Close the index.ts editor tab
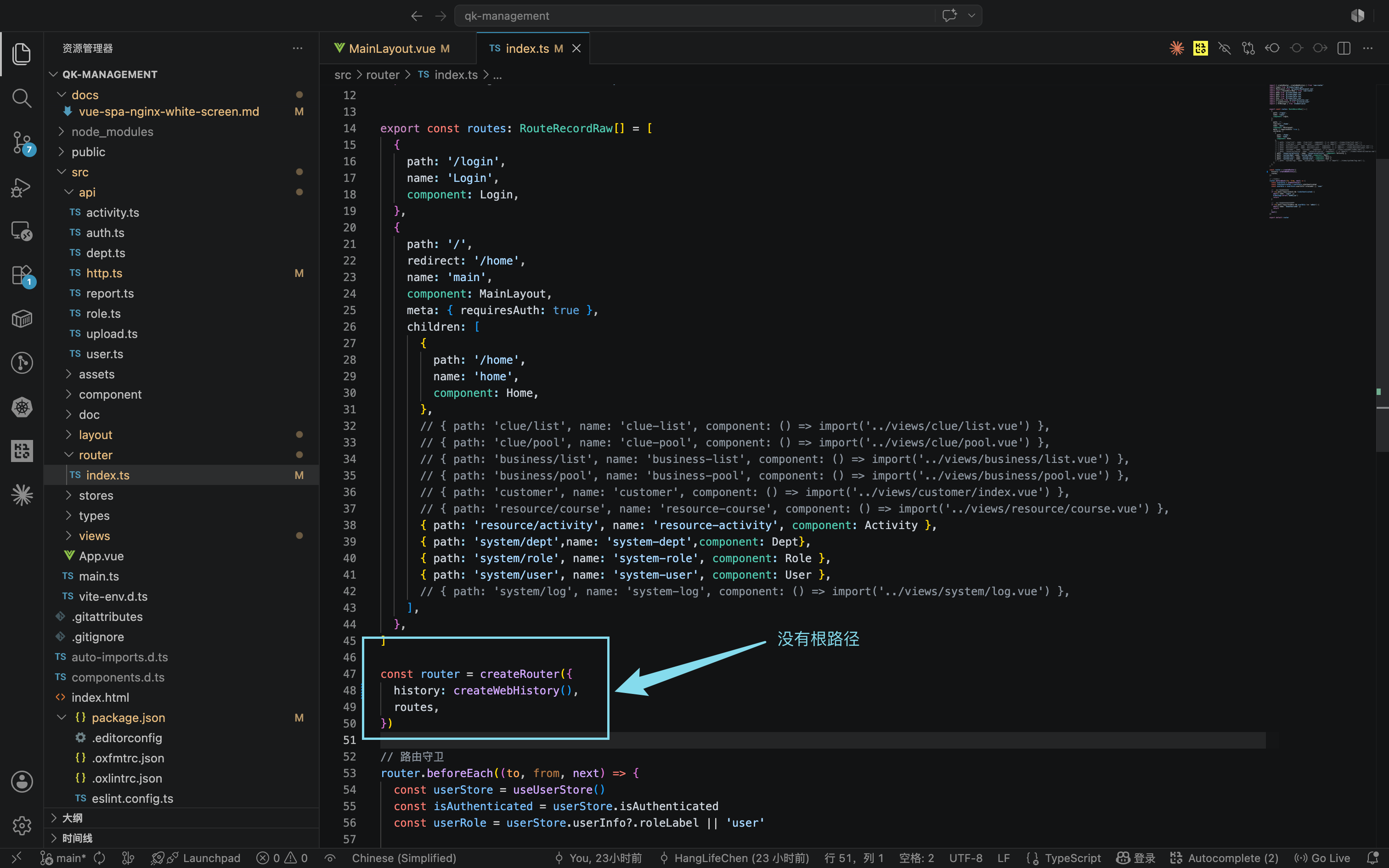 (x=577, y=48)
